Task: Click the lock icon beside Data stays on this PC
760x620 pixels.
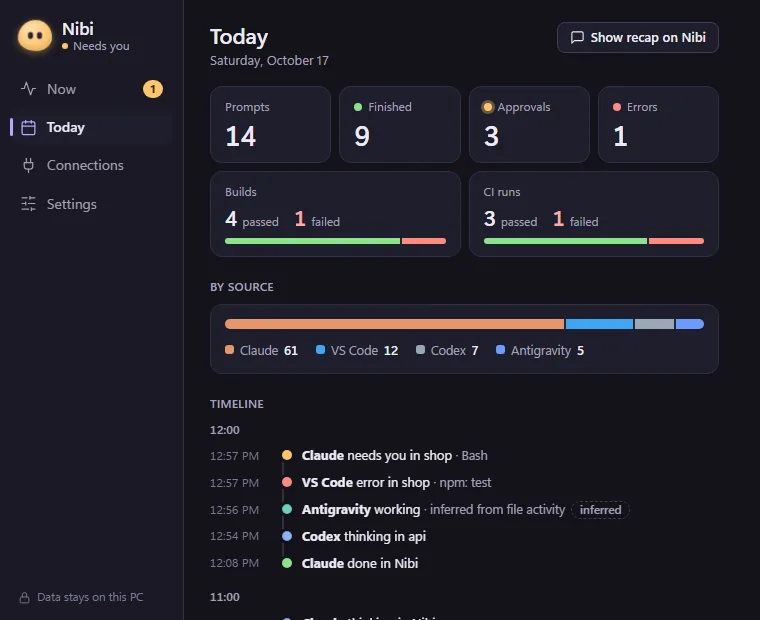Action: pos(24,598)
